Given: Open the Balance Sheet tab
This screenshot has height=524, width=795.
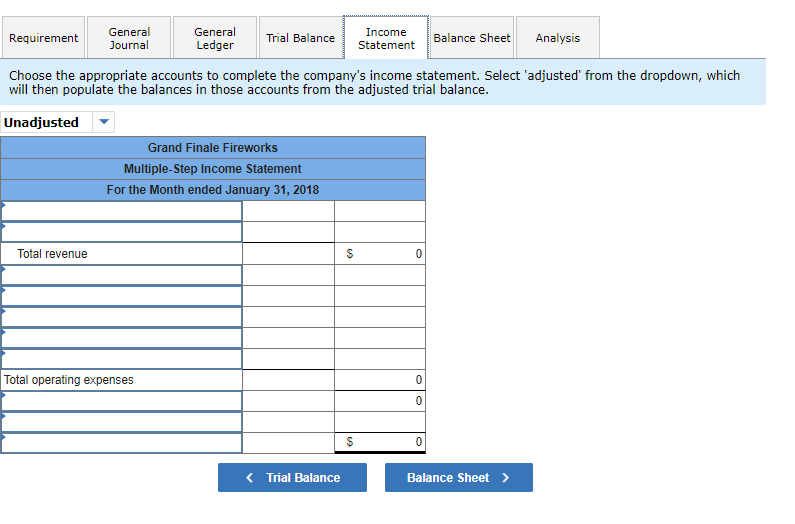Looking at the screenshot, I should (x=472, y=38).
